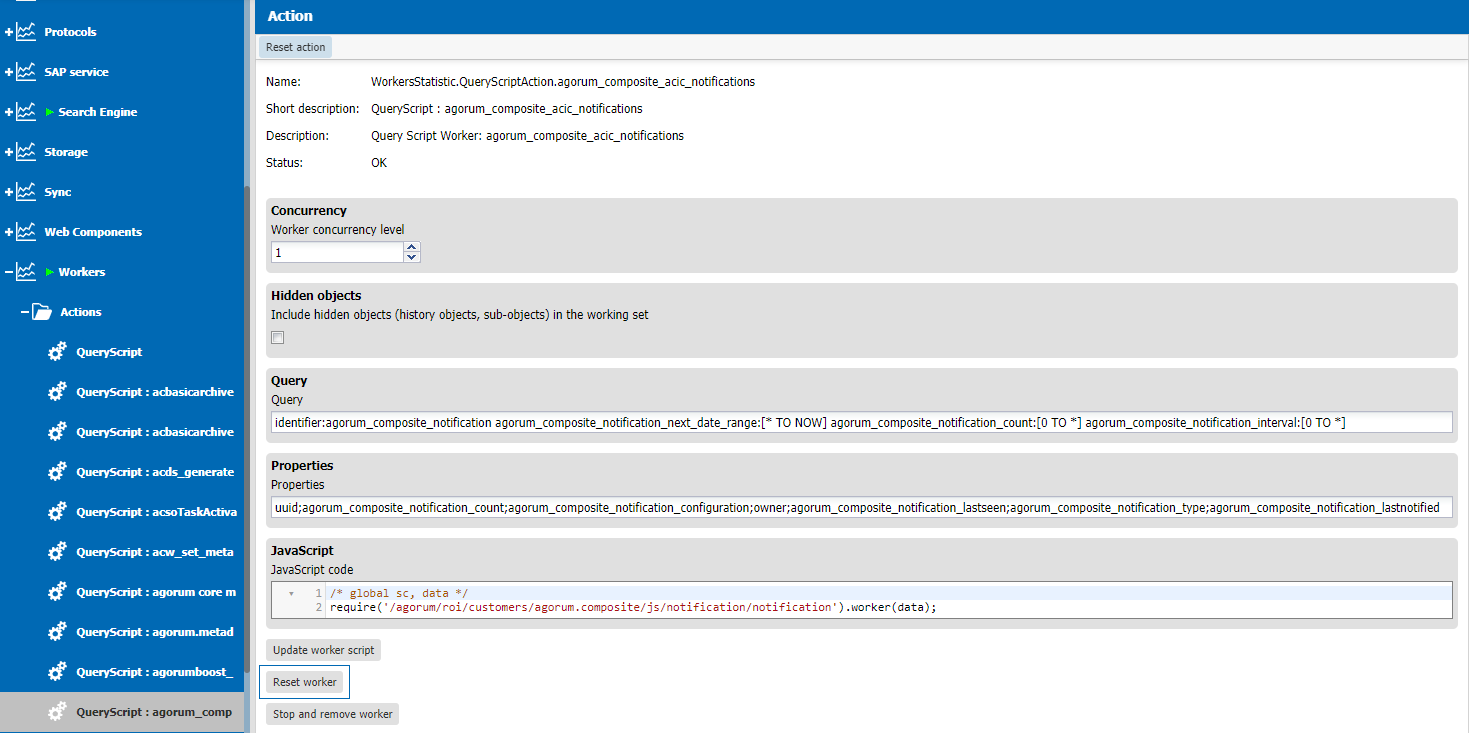Click gear icon for QueryScript : agorum core m
This screenshot has width=1469, height=733.
click(x=58, y=592)
